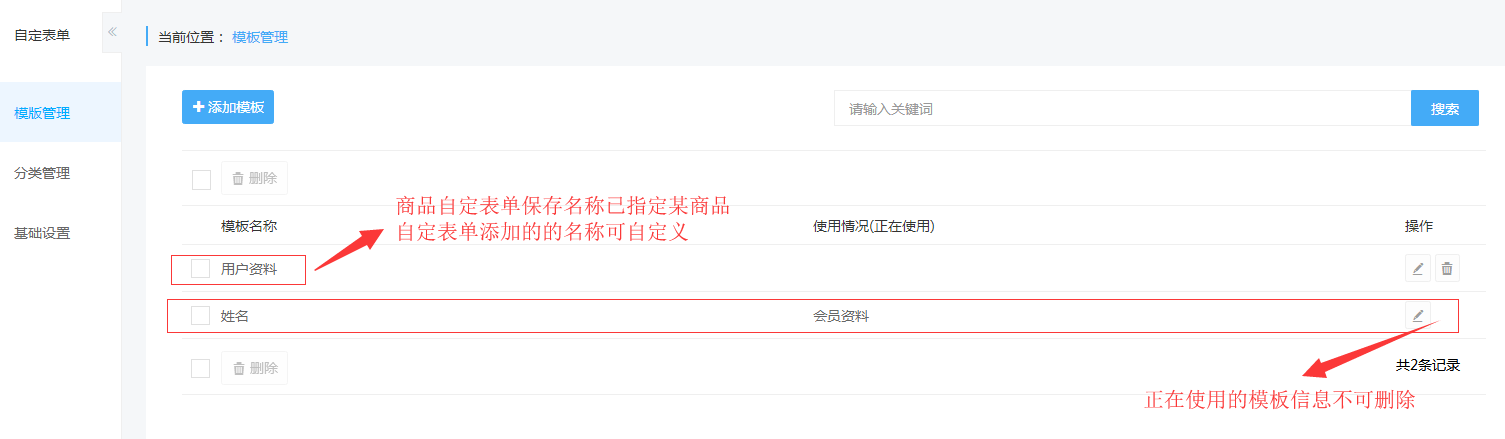Toggle the top select-all checkbox

click(x=201, y=179)
